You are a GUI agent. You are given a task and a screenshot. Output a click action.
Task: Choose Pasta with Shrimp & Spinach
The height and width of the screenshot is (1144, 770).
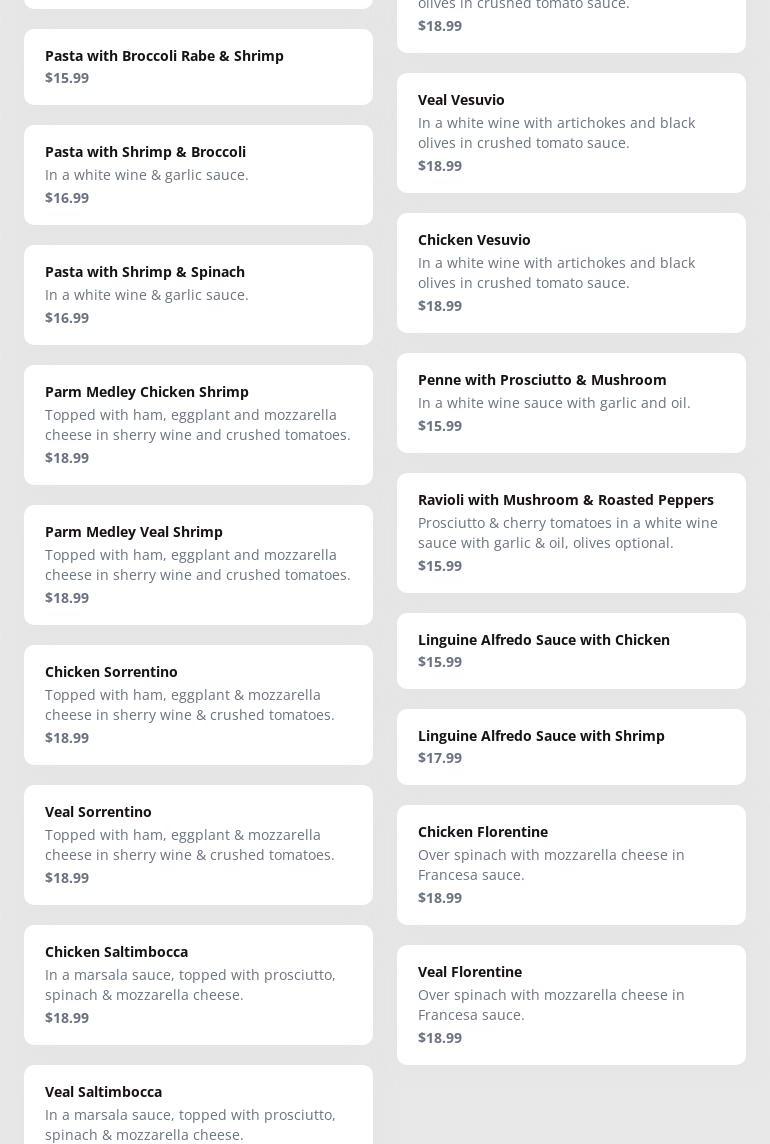(x=198, y=294)
